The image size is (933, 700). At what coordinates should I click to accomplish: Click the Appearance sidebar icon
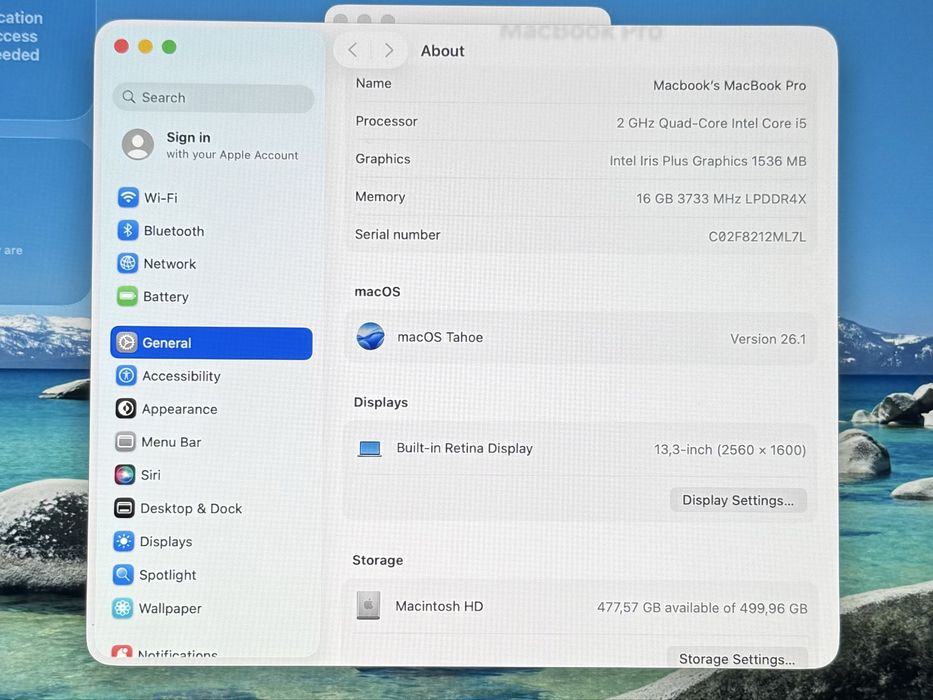click(126, 408)
